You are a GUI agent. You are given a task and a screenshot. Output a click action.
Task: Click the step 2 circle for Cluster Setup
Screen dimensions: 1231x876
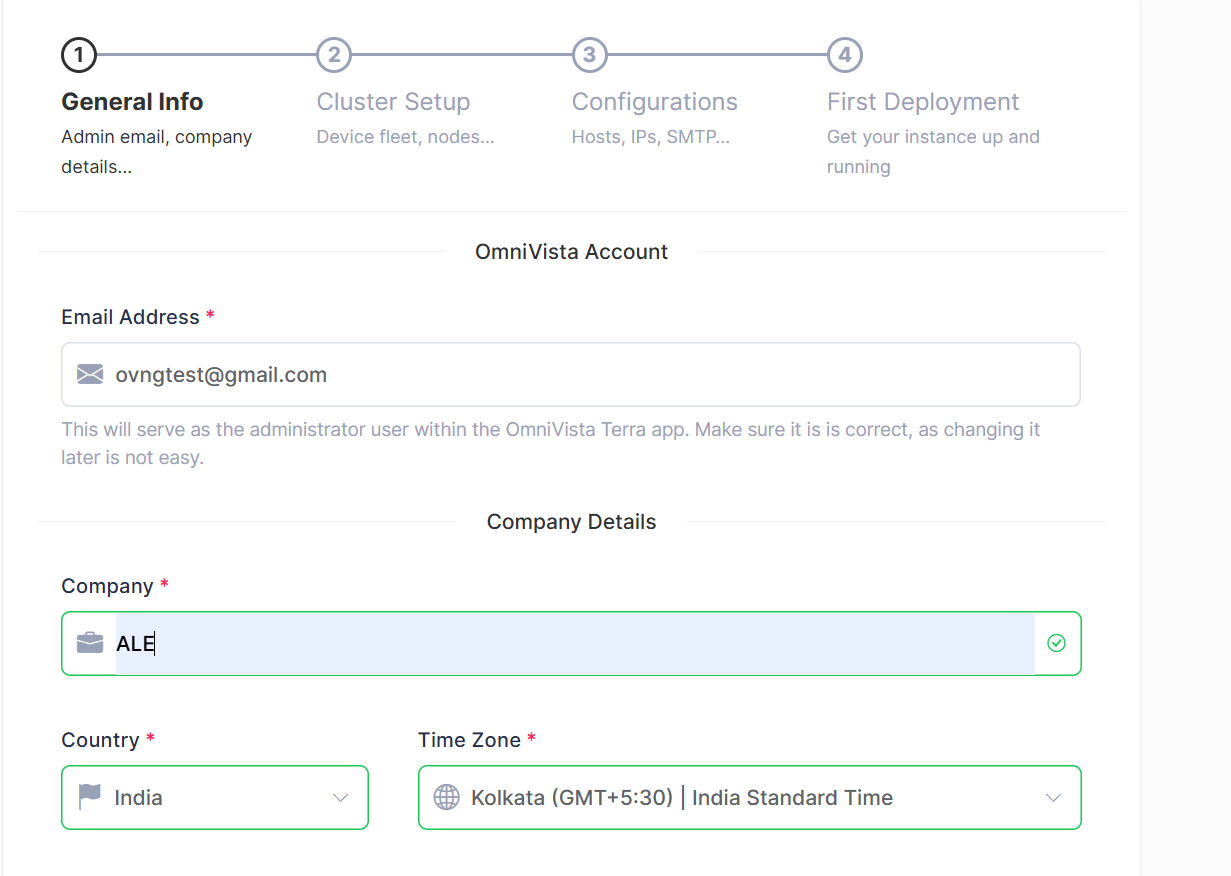pyautogui.click(x=334, y=55)
